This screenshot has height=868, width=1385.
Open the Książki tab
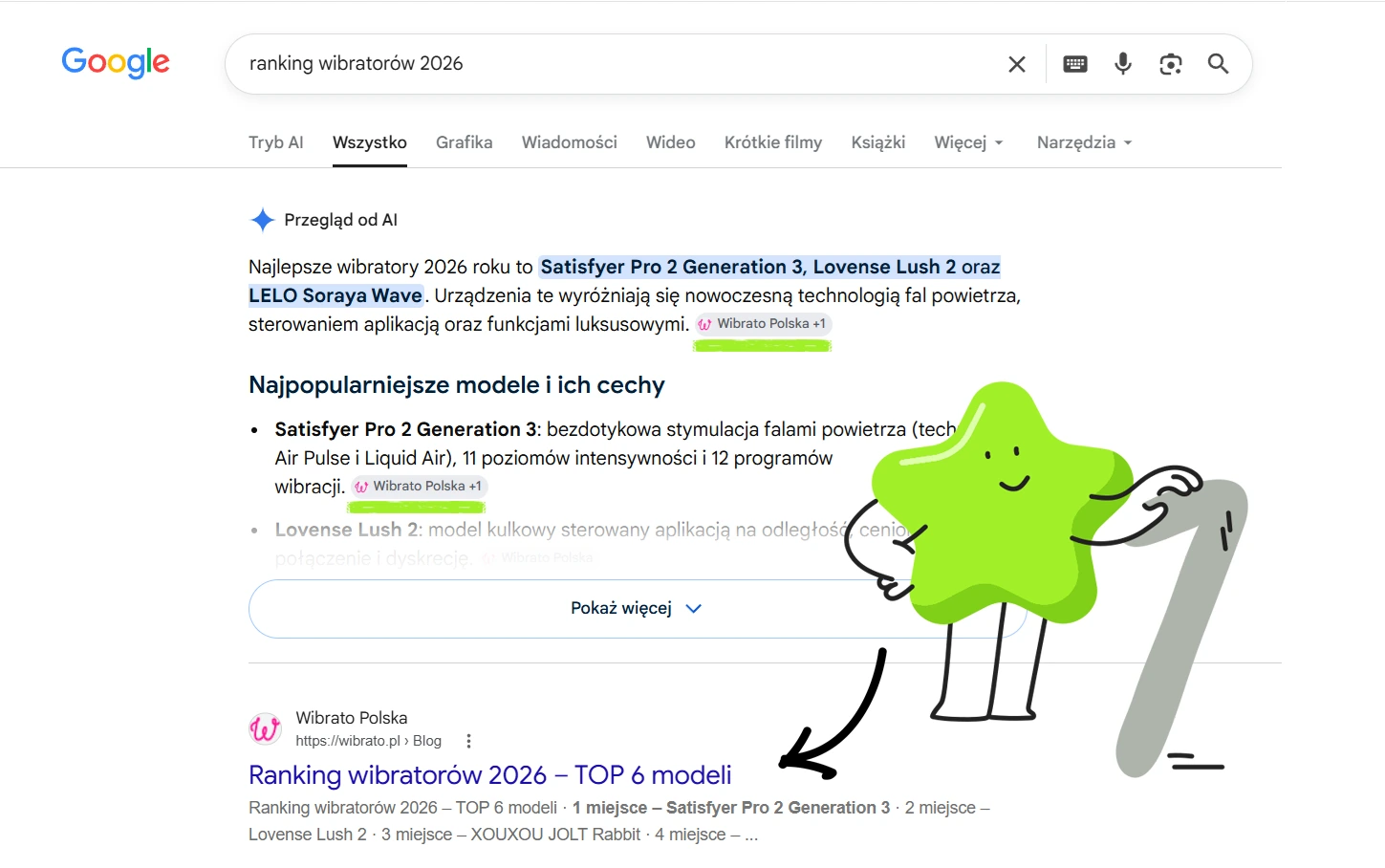coord(878,142)
